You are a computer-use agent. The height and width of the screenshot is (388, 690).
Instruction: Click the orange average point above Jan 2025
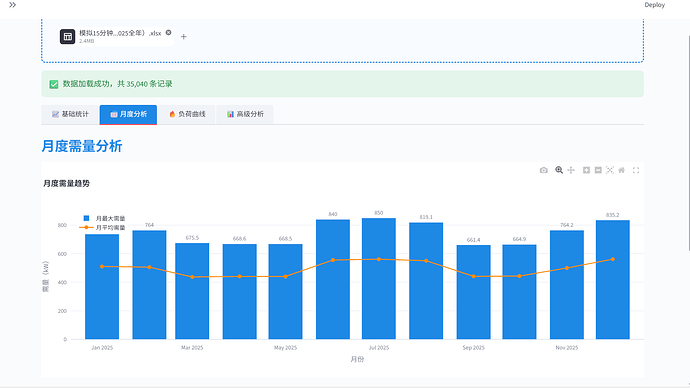[x=102, y=267]
